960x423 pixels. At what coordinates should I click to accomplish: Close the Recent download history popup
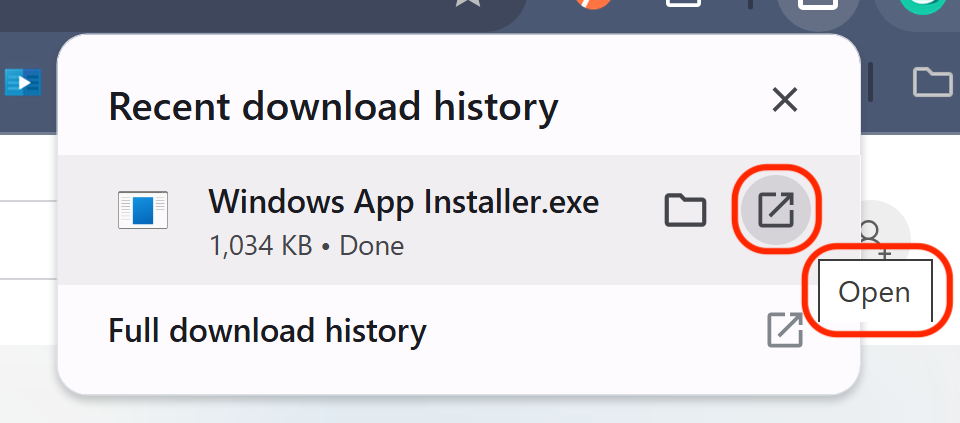point(785,99)
